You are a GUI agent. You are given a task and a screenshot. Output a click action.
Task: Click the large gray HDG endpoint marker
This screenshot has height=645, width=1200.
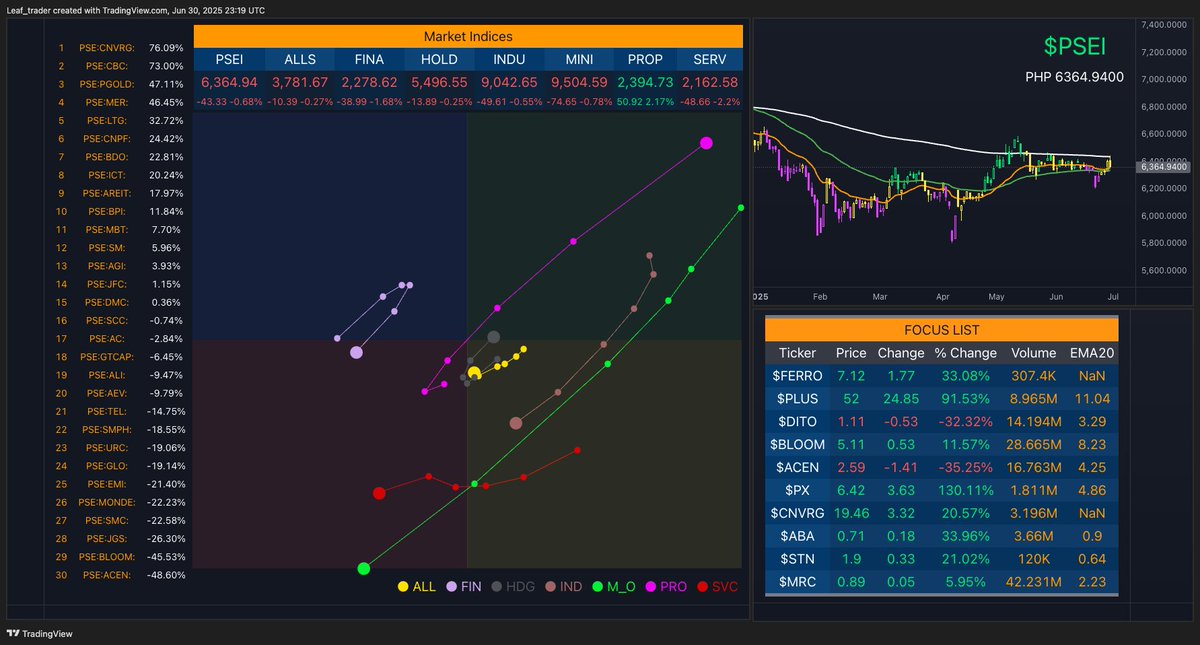(493, 338)
